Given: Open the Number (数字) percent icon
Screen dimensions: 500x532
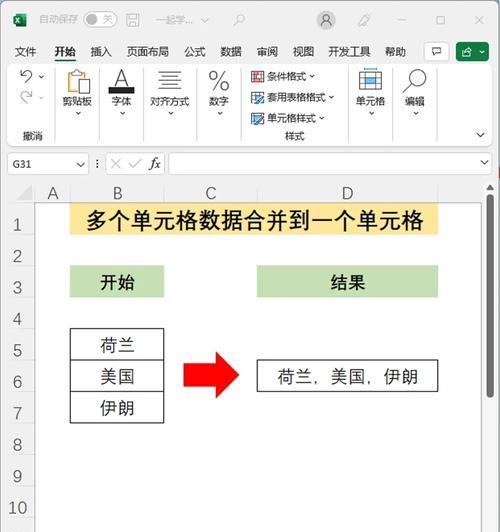Looking at the screenshot, I should (x=219, y=81).
